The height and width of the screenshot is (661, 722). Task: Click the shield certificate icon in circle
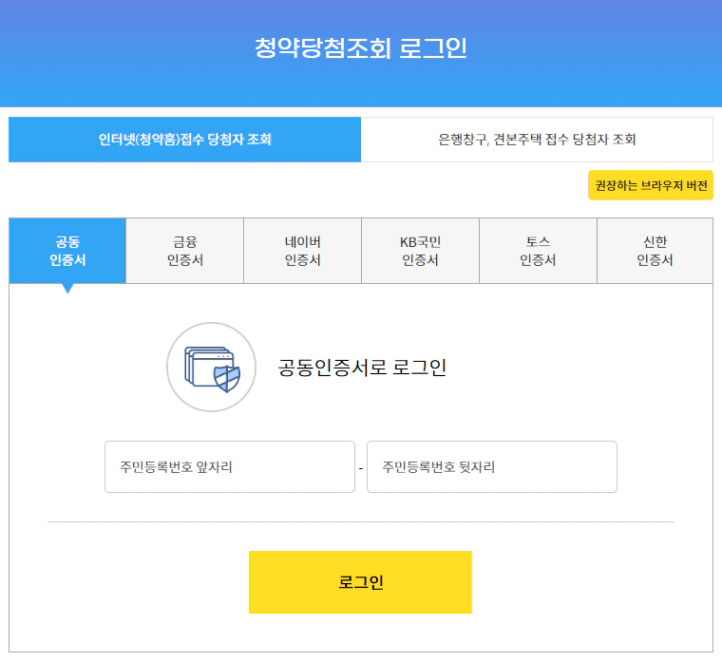(x=211, y=367)
